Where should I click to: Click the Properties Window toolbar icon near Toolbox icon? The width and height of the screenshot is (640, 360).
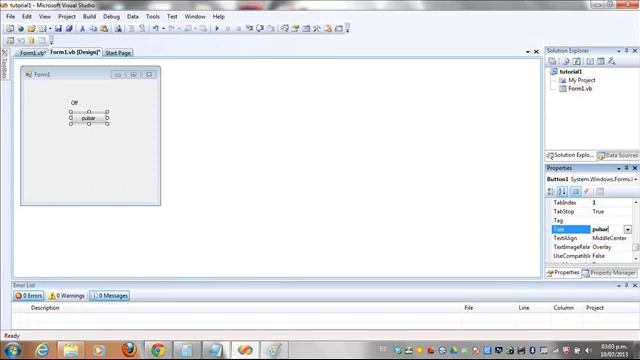tap(295, 29)
